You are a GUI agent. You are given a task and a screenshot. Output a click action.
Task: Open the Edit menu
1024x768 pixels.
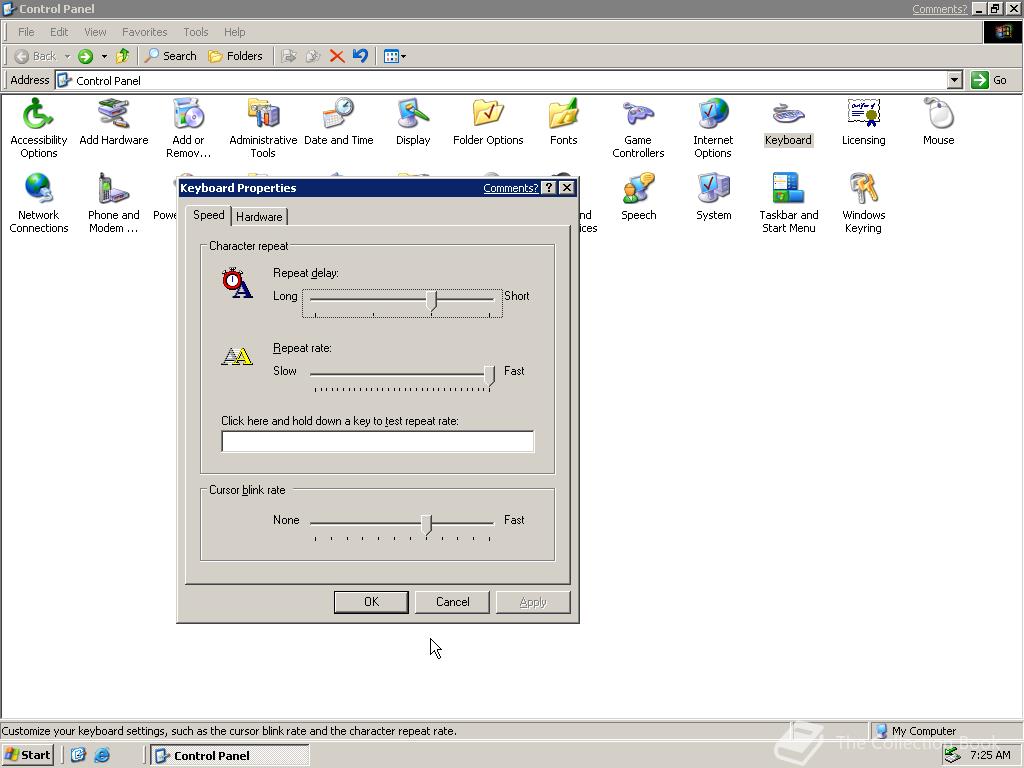(x=59, y=32)
